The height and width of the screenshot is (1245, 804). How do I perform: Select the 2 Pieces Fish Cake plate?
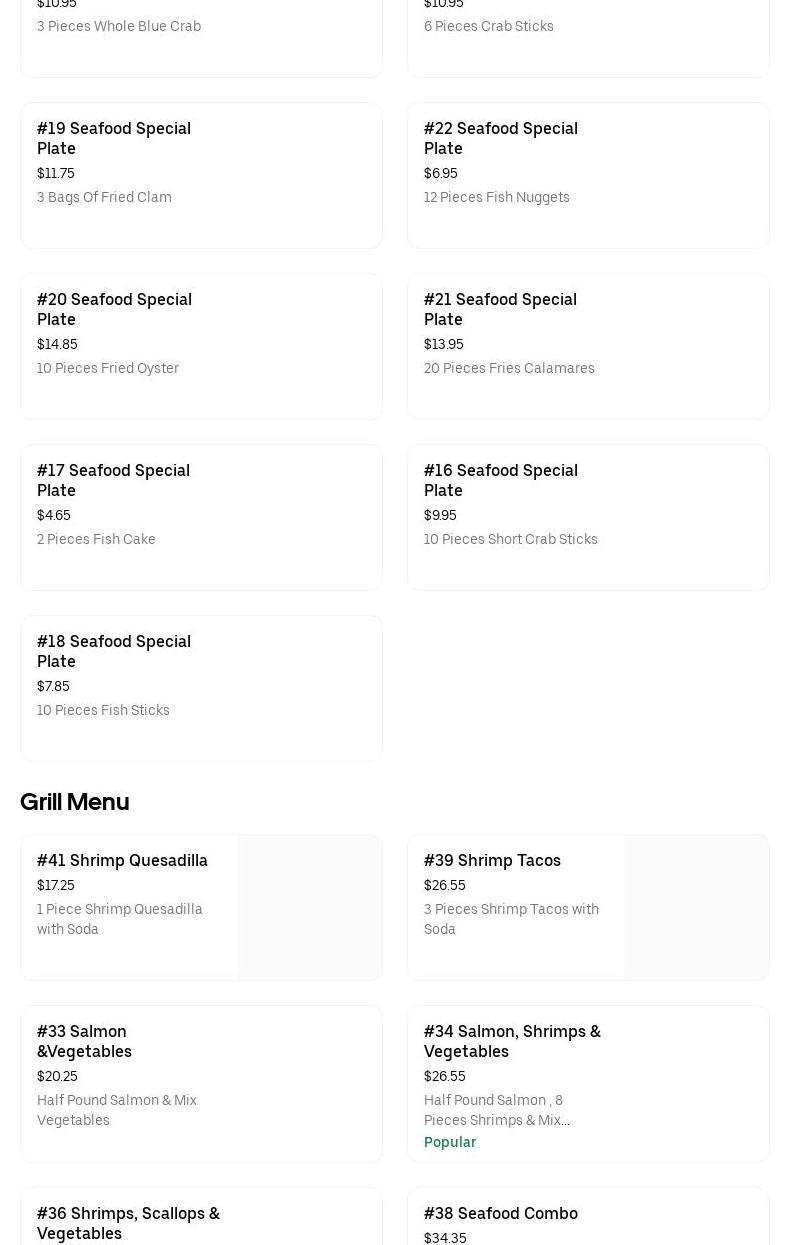click(x=201, y=517)
